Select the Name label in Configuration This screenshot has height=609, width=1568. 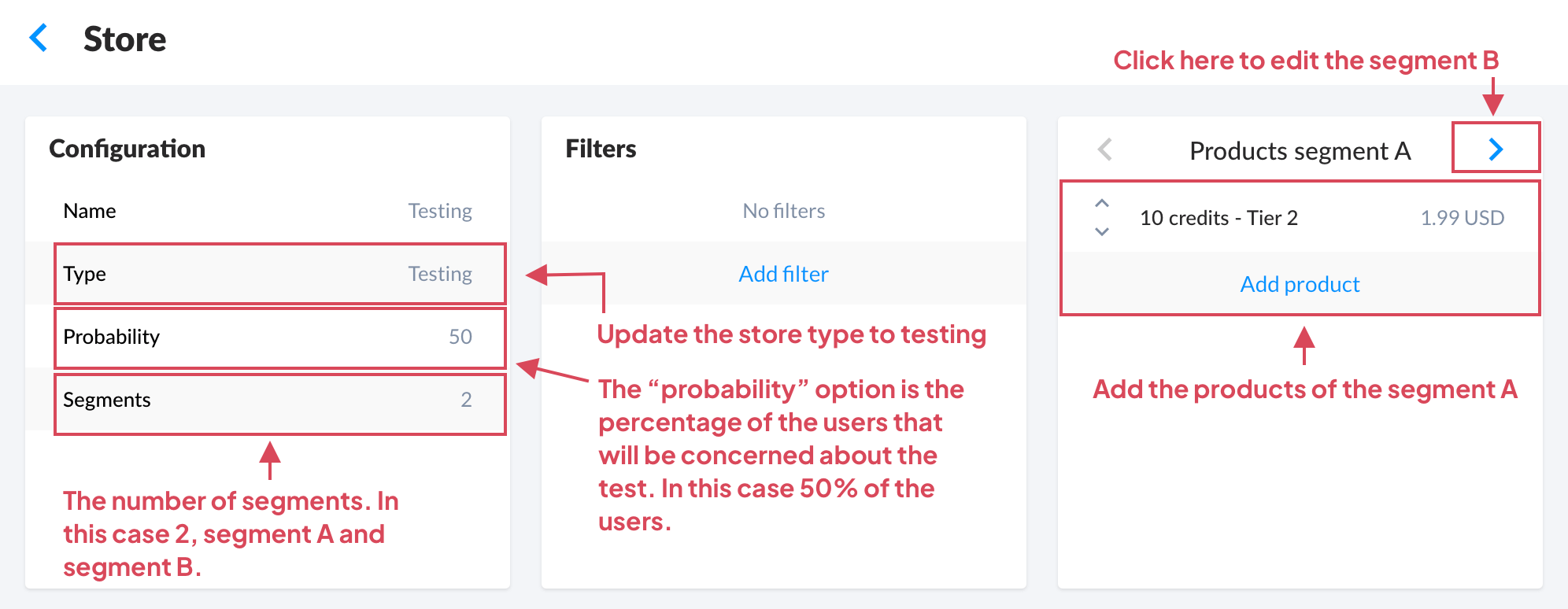pyautogui.click(x=90, y=211)
